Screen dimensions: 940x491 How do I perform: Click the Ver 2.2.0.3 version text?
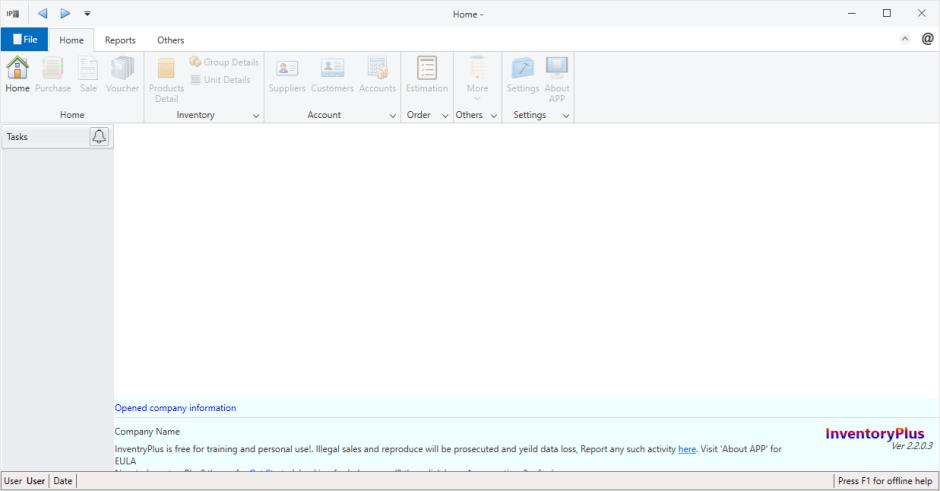[912, 446]
